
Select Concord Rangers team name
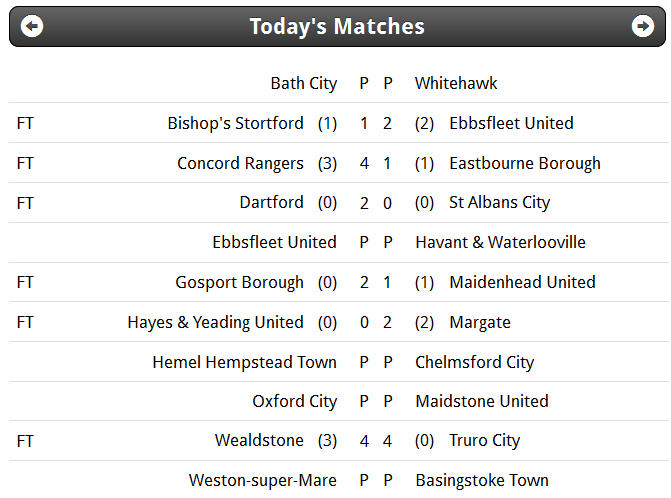click(x=240, y=163)
